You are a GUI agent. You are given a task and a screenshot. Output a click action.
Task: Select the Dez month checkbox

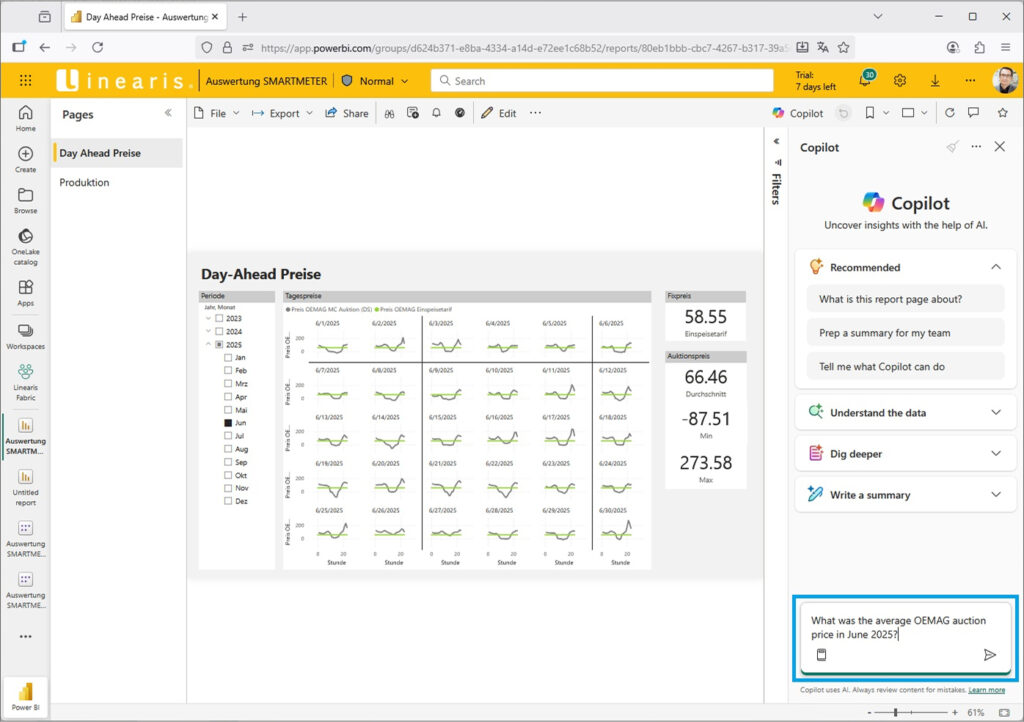[x=228, y=501]
